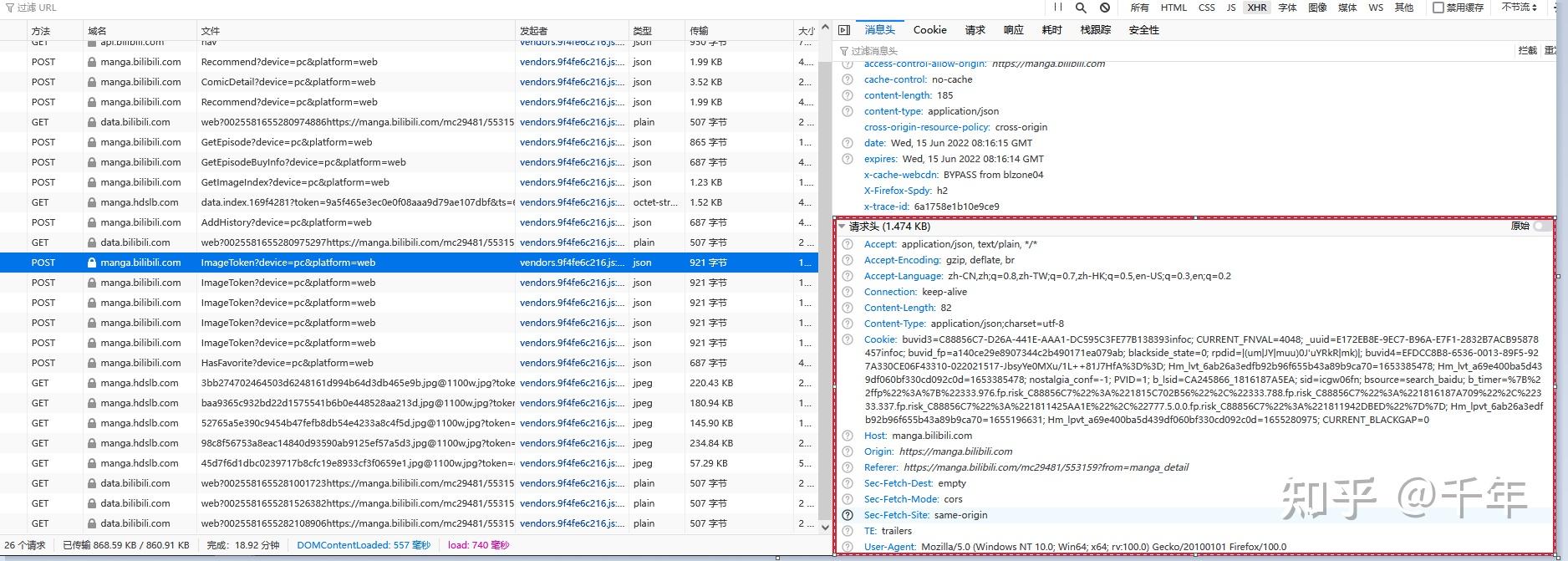The height and width of the screenshot is (561, 1568).
Task: Toggle the JS request type filter
Action: (1231, 8)
